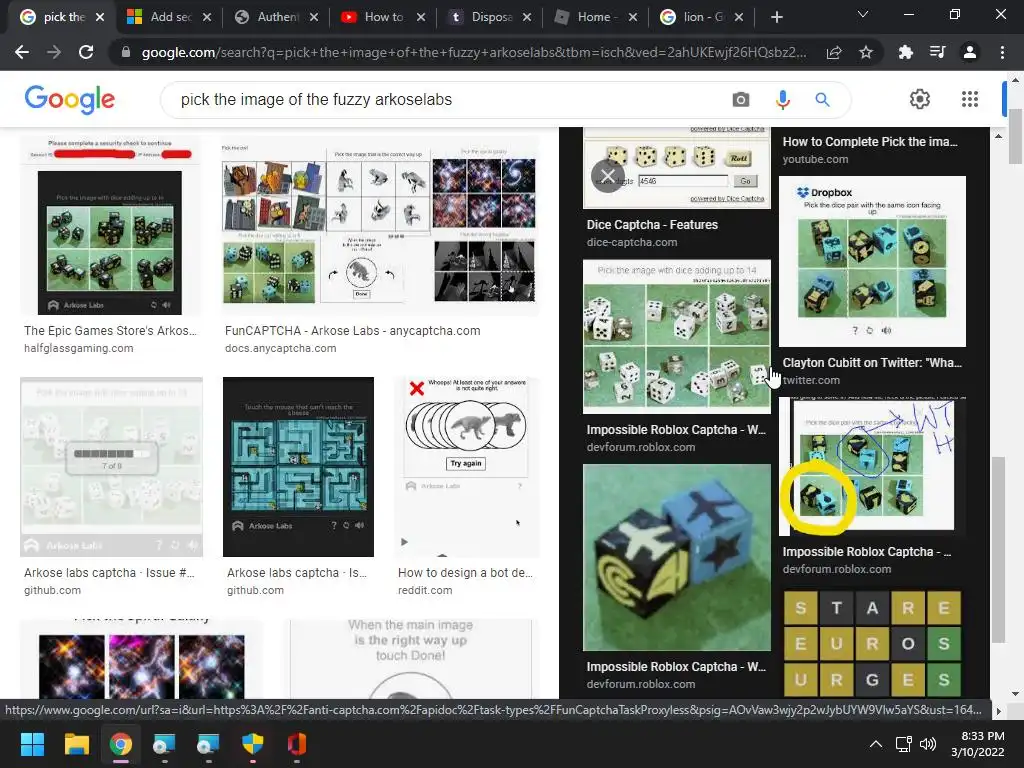The image size is (1024, 768).
Task: Open the Windows Start menu
Action: [32, 744]
